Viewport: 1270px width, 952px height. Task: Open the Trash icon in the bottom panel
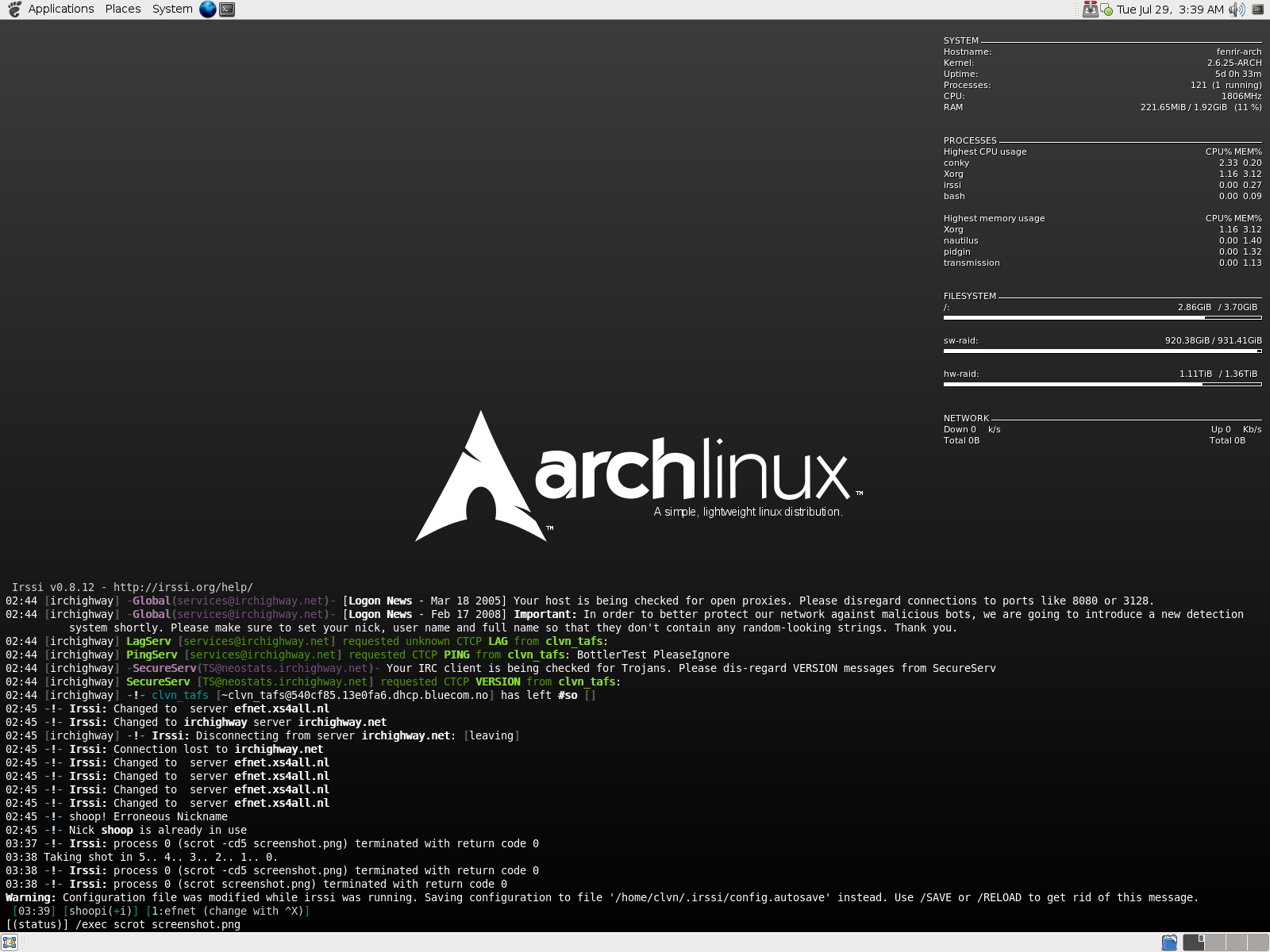(x=1169, y=942)
